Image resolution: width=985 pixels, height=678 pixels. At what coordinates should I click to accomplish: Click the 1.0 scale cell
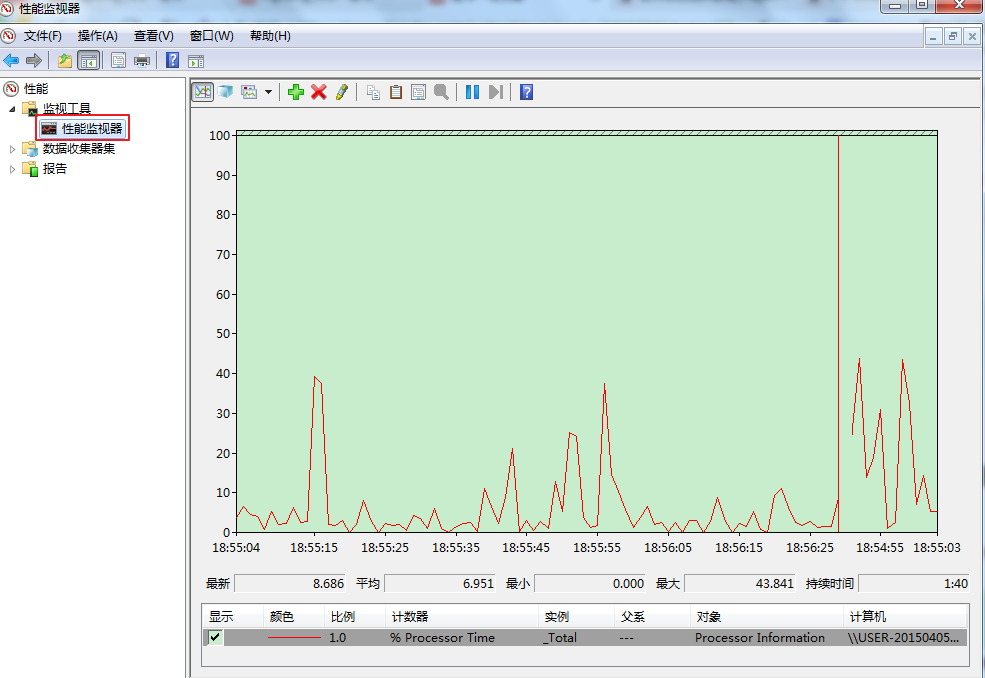[337, 638]
